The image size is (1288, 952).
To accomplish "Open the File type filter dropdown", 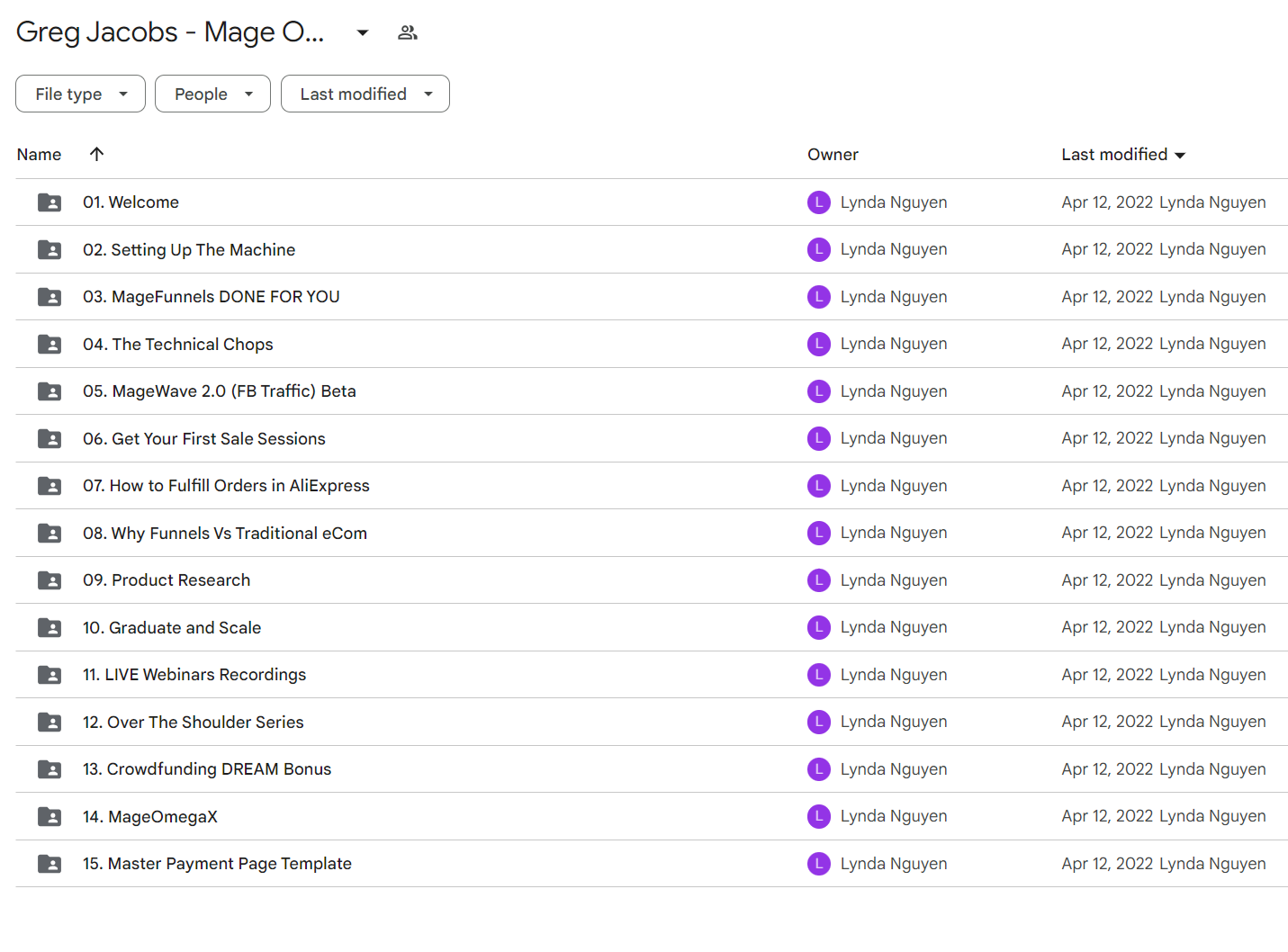I will (80, 94).
